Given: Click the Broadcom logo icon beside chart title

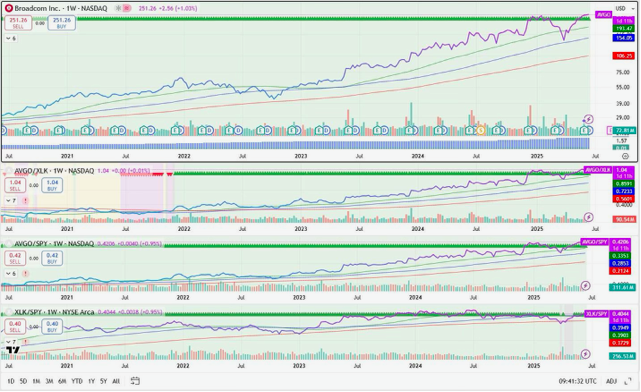Looking at the screenshot, I should coord(9,8).
